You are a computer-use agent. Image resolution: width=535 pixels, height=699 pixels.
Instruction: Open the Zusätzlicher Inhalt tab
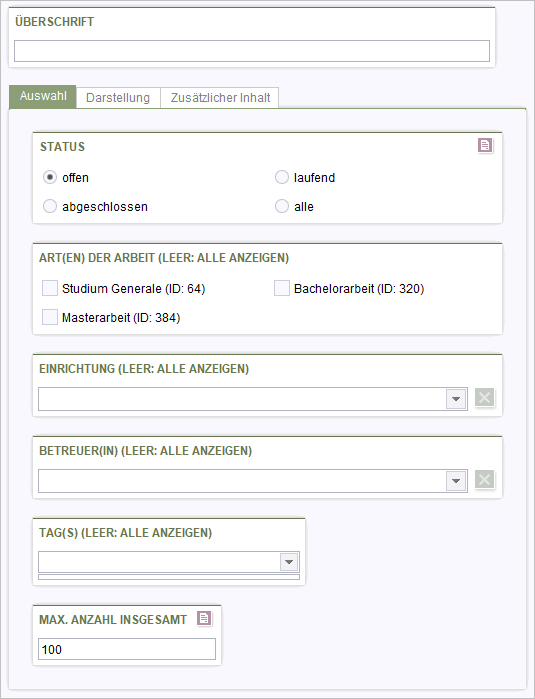tap(220, 98)
